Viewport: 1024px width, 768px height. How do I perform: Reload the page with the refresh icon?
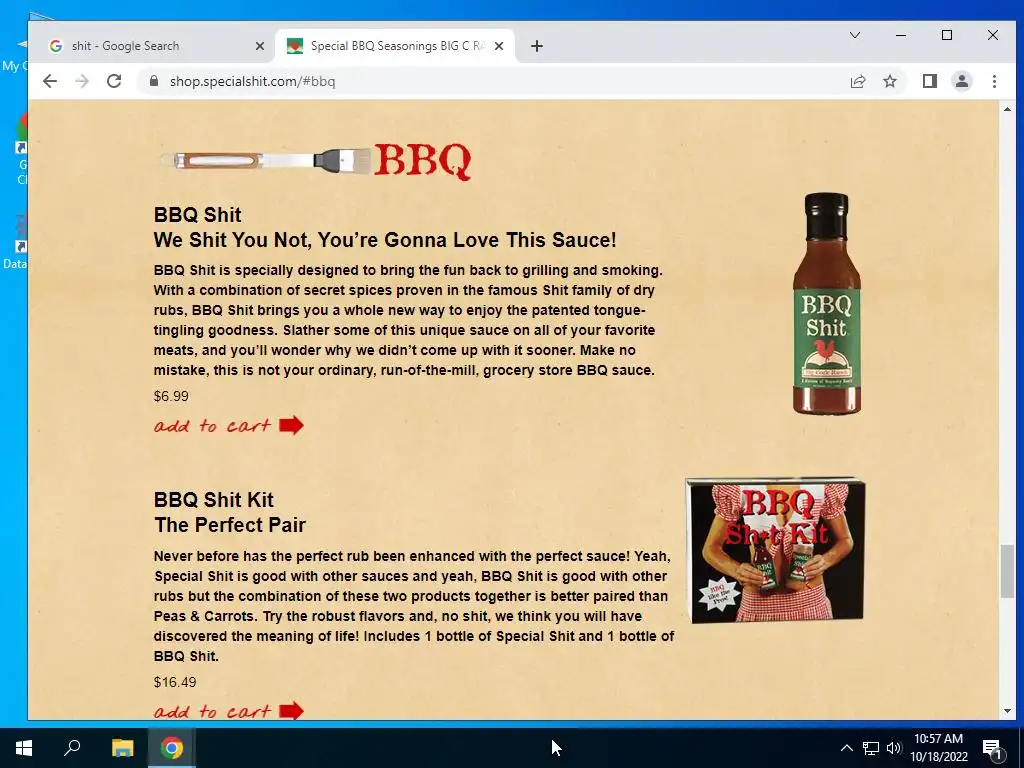[114, 81]
